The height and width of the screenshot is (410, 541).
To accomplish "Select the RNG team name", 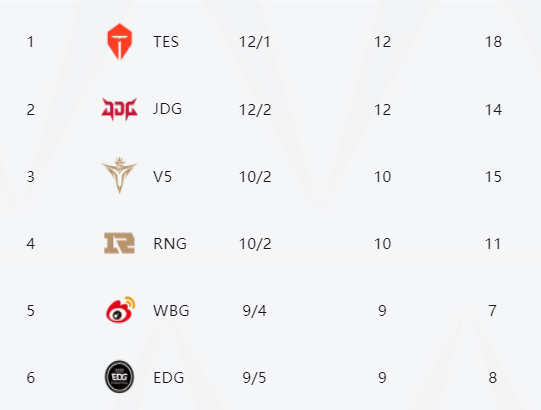I will pyautogui.click(x=170, y=244).
